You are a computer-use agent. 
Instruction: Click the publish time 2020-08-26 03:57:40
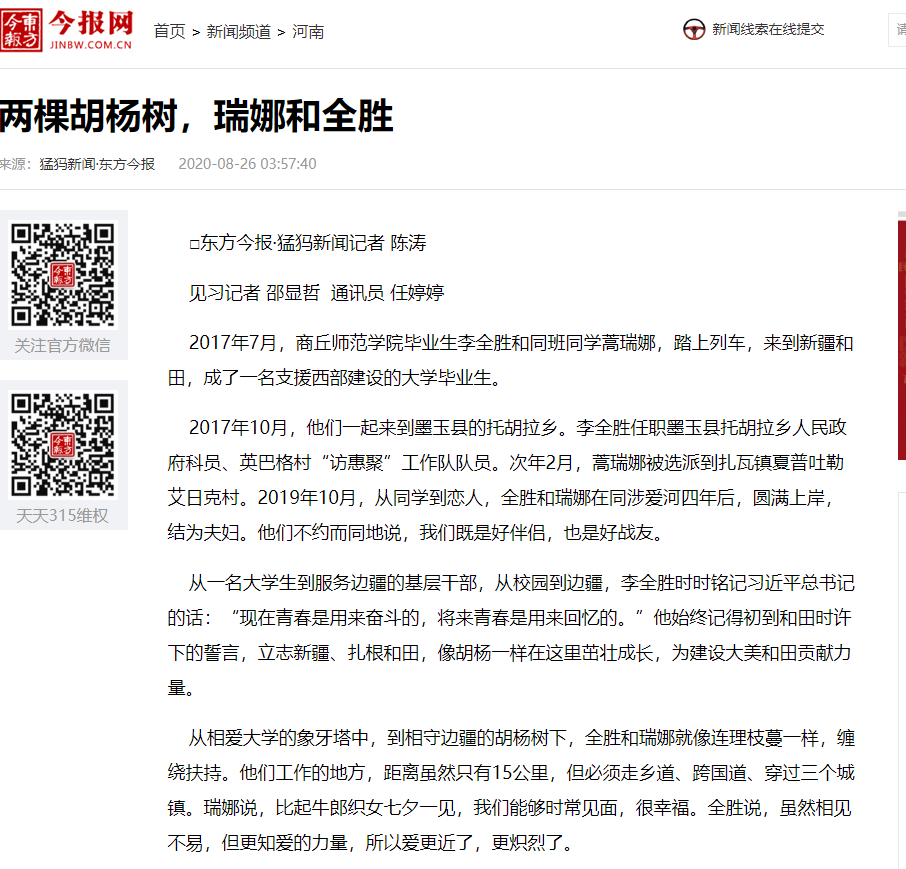tap(247, 164)
